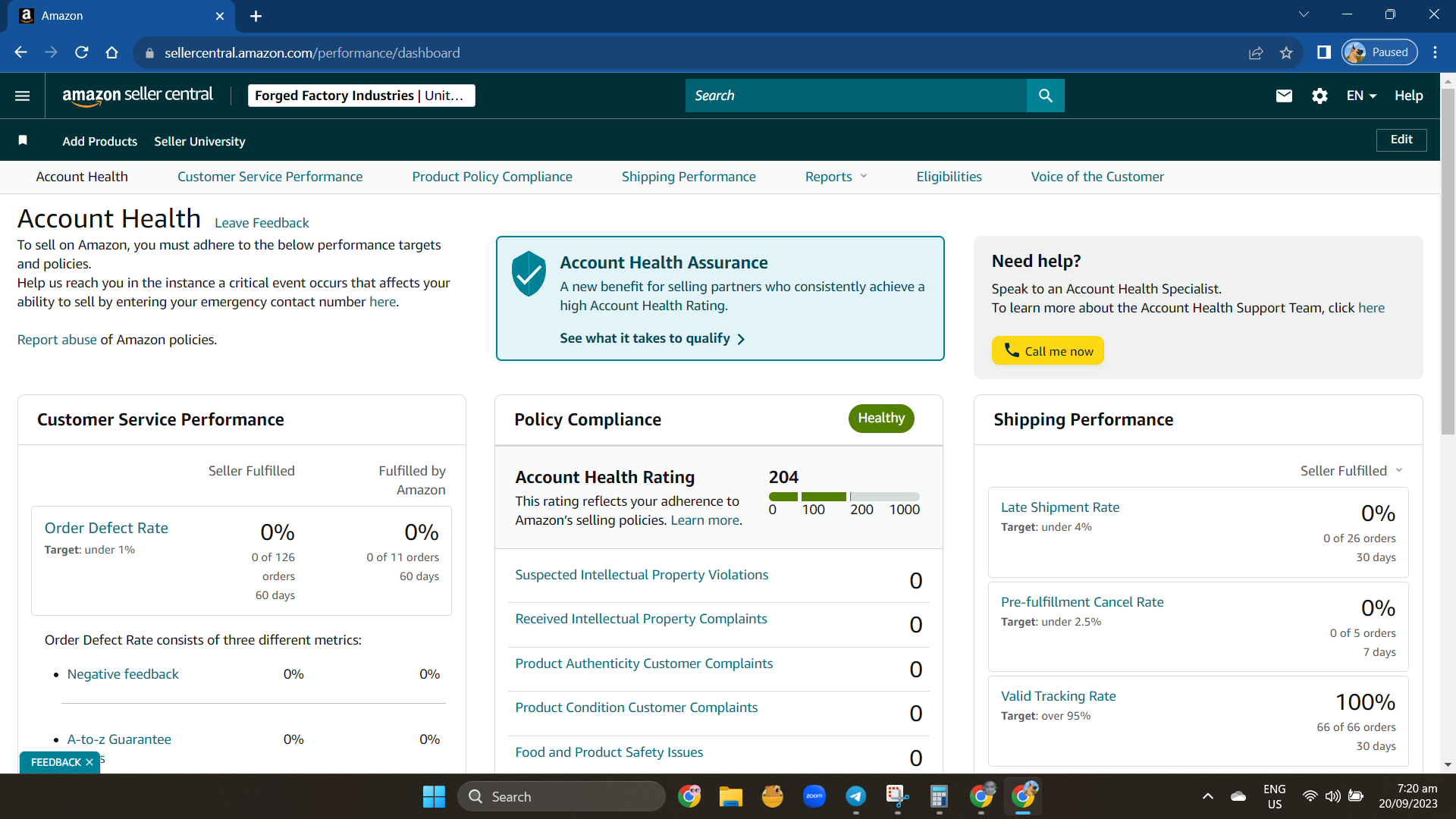Open the Late Shipment Rate link
1456x819 pixels.
[1060, 507]
